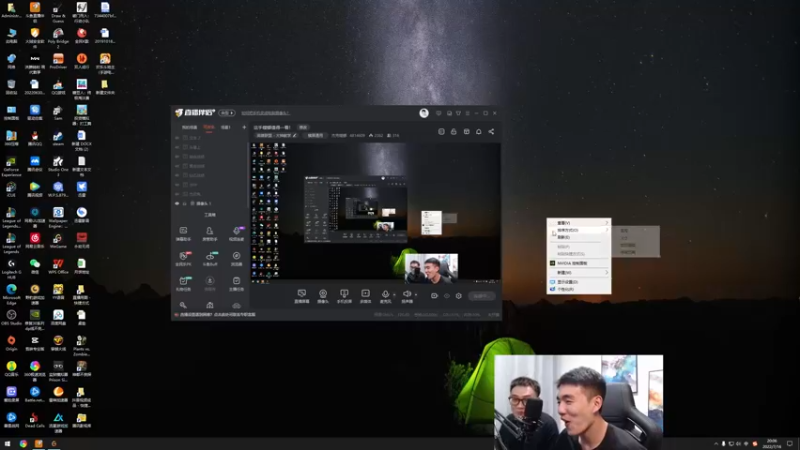Click the user avatar in streaming app title bar
800x450 pixels.
[x=424, y=113]
